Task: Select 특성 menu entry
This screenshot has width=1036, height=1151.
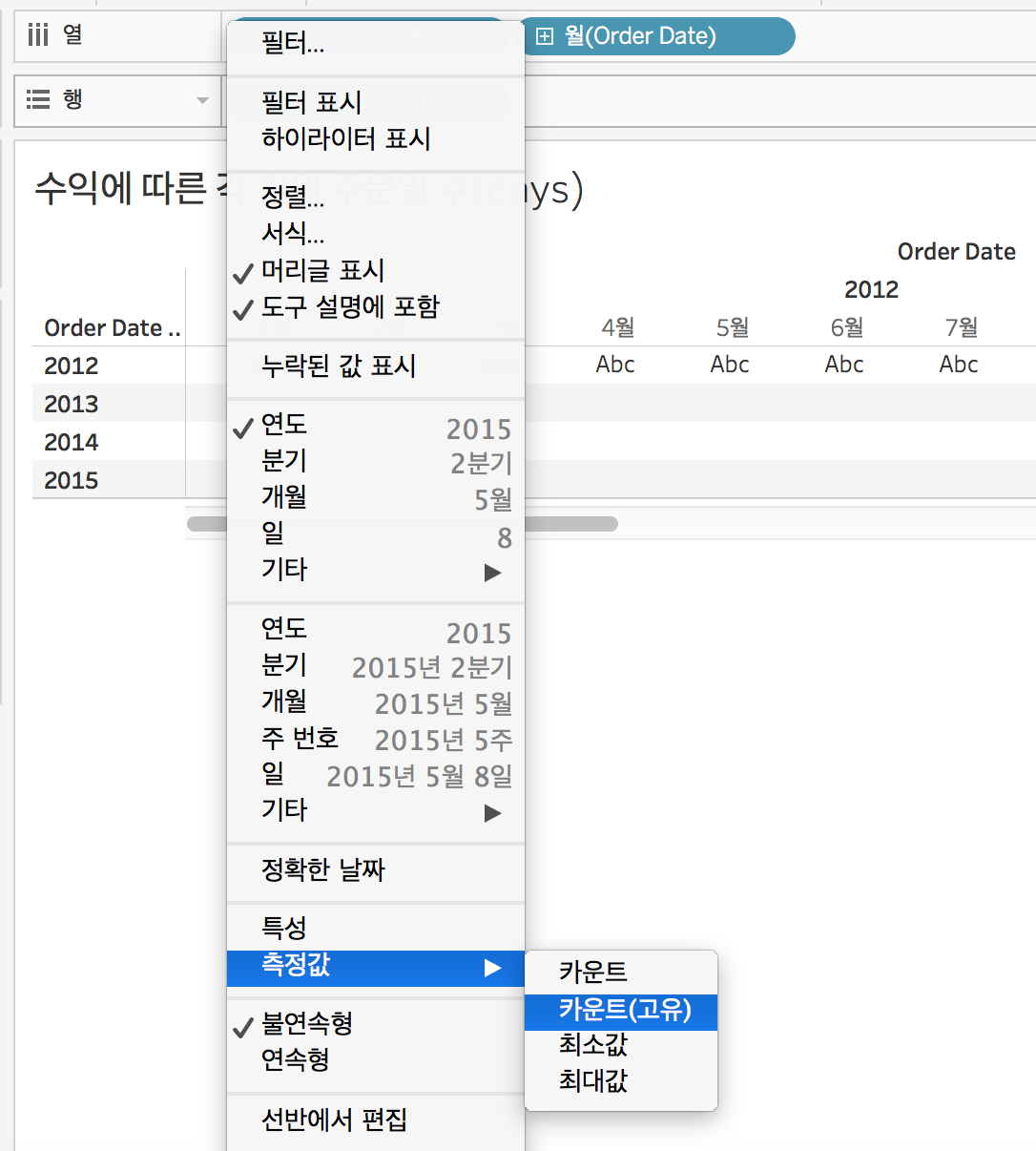Action: 376,929
